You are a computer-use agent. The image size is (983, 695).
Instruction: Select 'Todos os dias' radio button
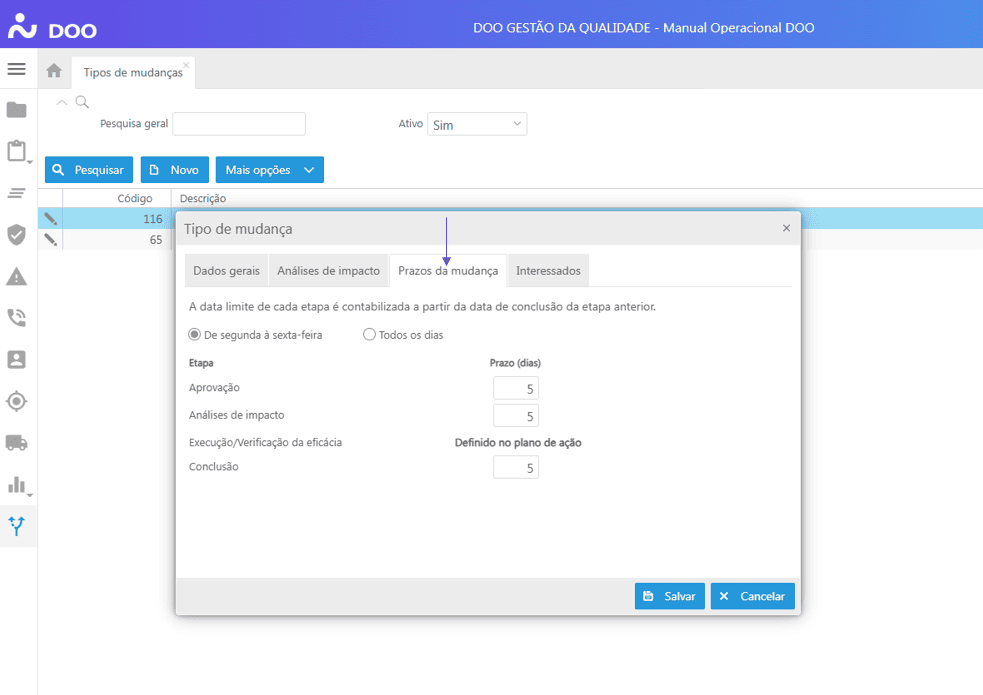pyautogui.click(x=369, y=335)
